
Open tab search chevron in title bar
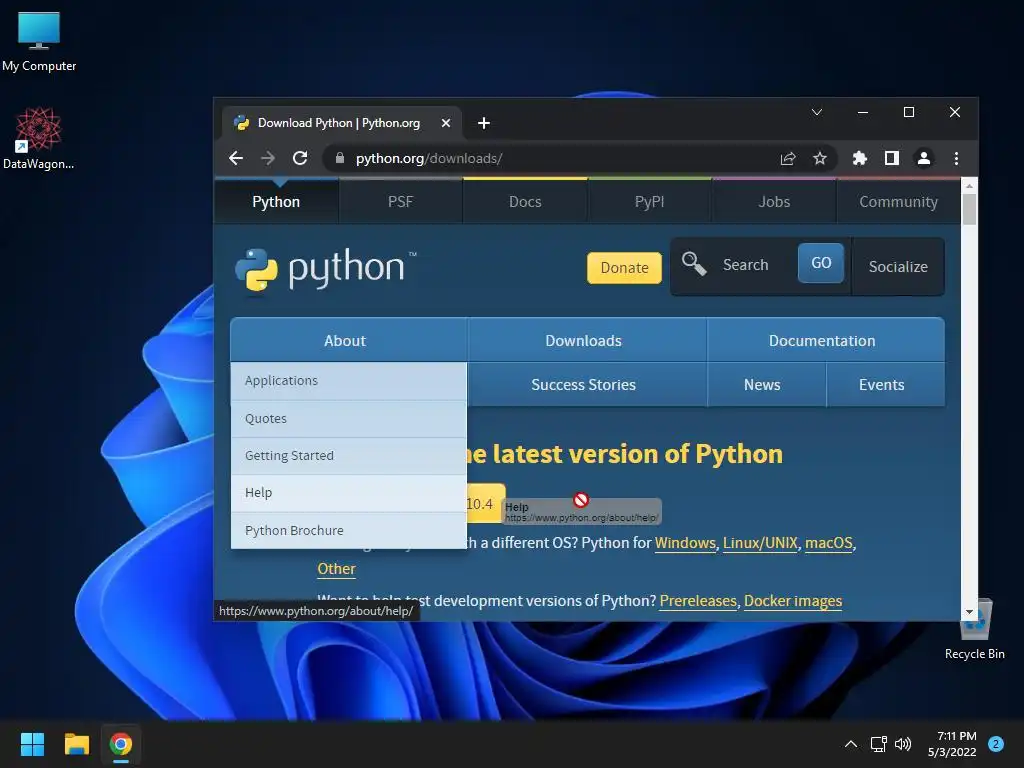816,112
